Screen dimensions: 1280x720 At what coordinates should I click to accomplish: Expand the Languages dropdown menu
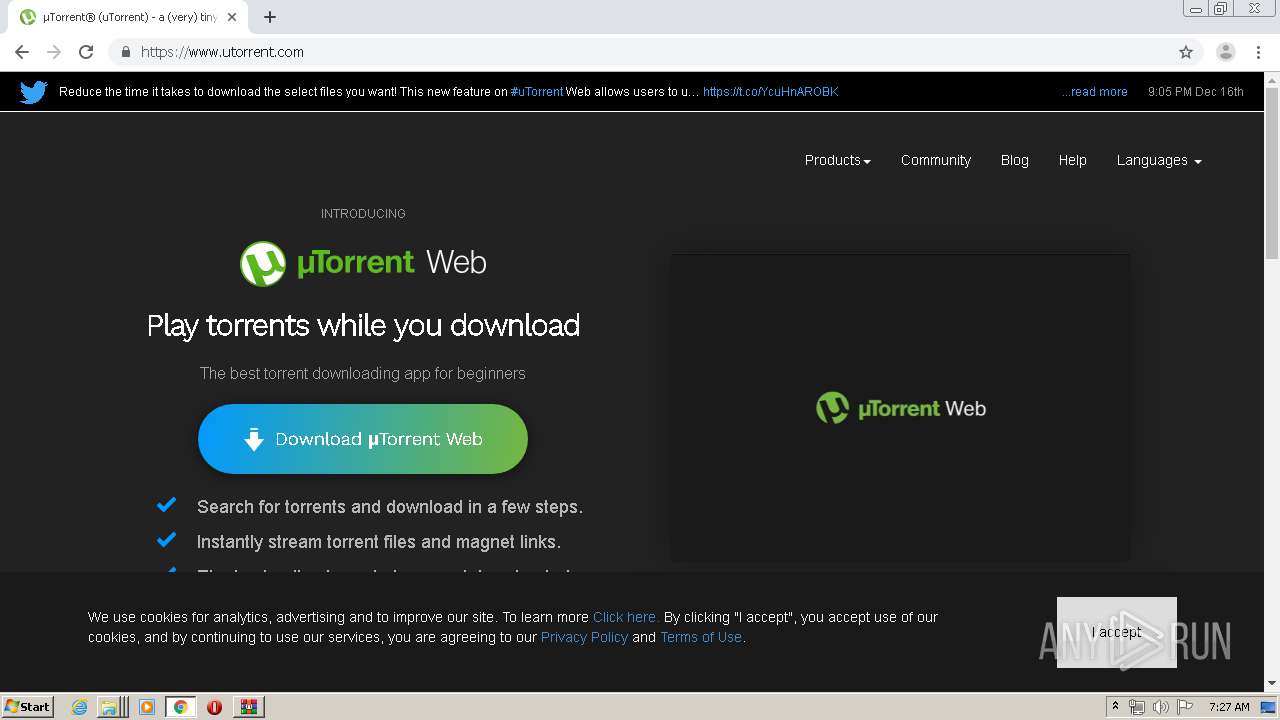pos(1159,160)
